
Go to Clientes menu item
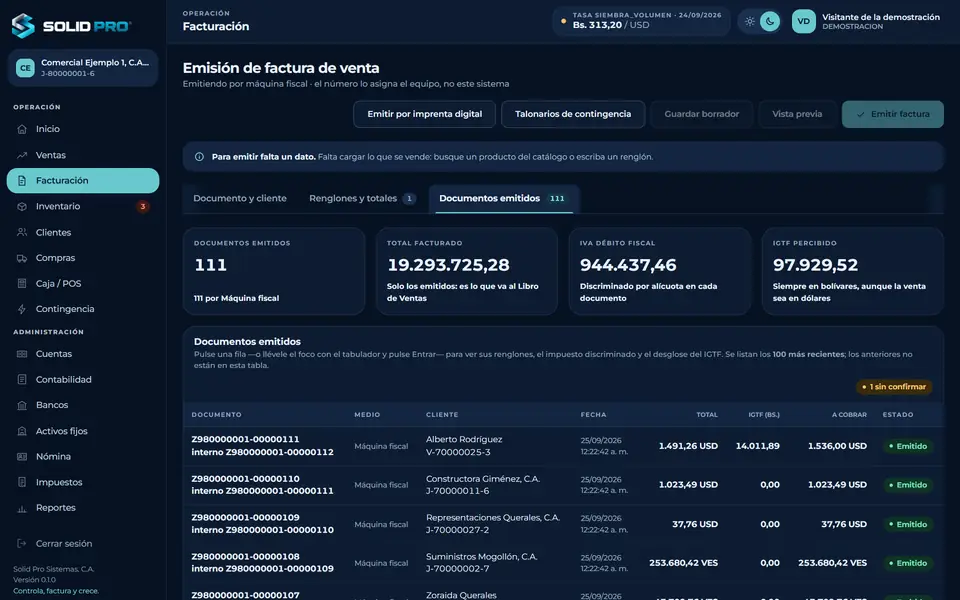pos(83,233)
